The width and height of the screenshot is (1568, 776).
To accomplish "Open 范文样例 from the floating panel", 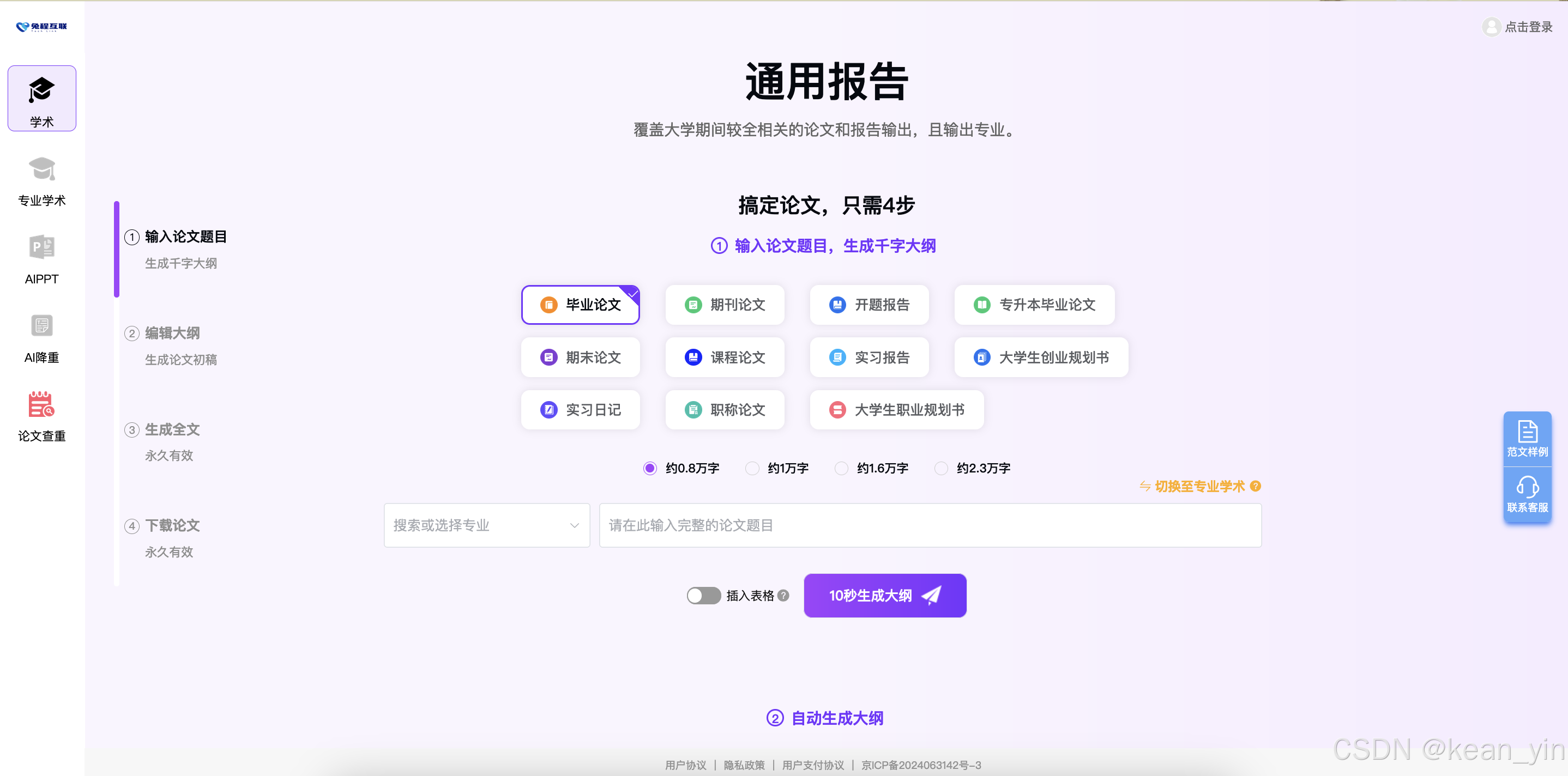I will click(x=1527, y=439).
